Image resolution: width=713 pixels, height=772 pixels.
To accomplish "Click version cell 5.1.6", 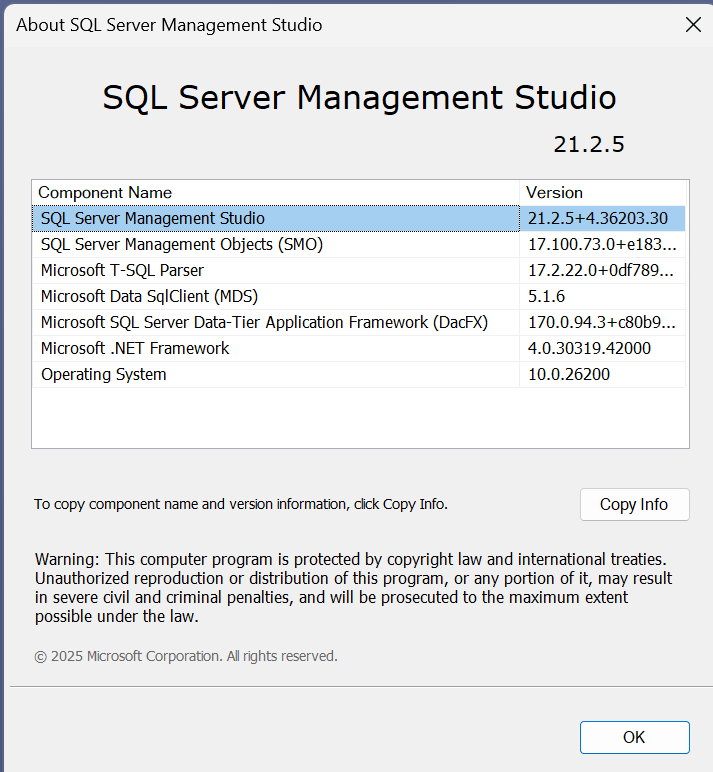I will pyautogui.click(x=602, y=296).
